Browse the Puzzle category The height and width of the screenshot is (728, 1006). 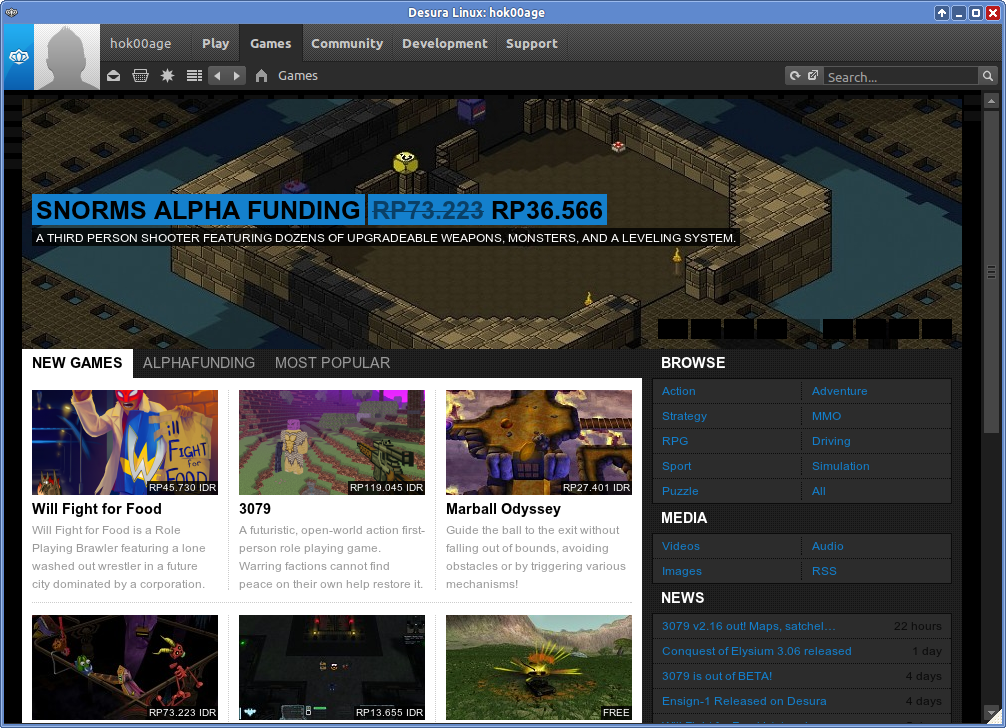[x=680, y=491]
